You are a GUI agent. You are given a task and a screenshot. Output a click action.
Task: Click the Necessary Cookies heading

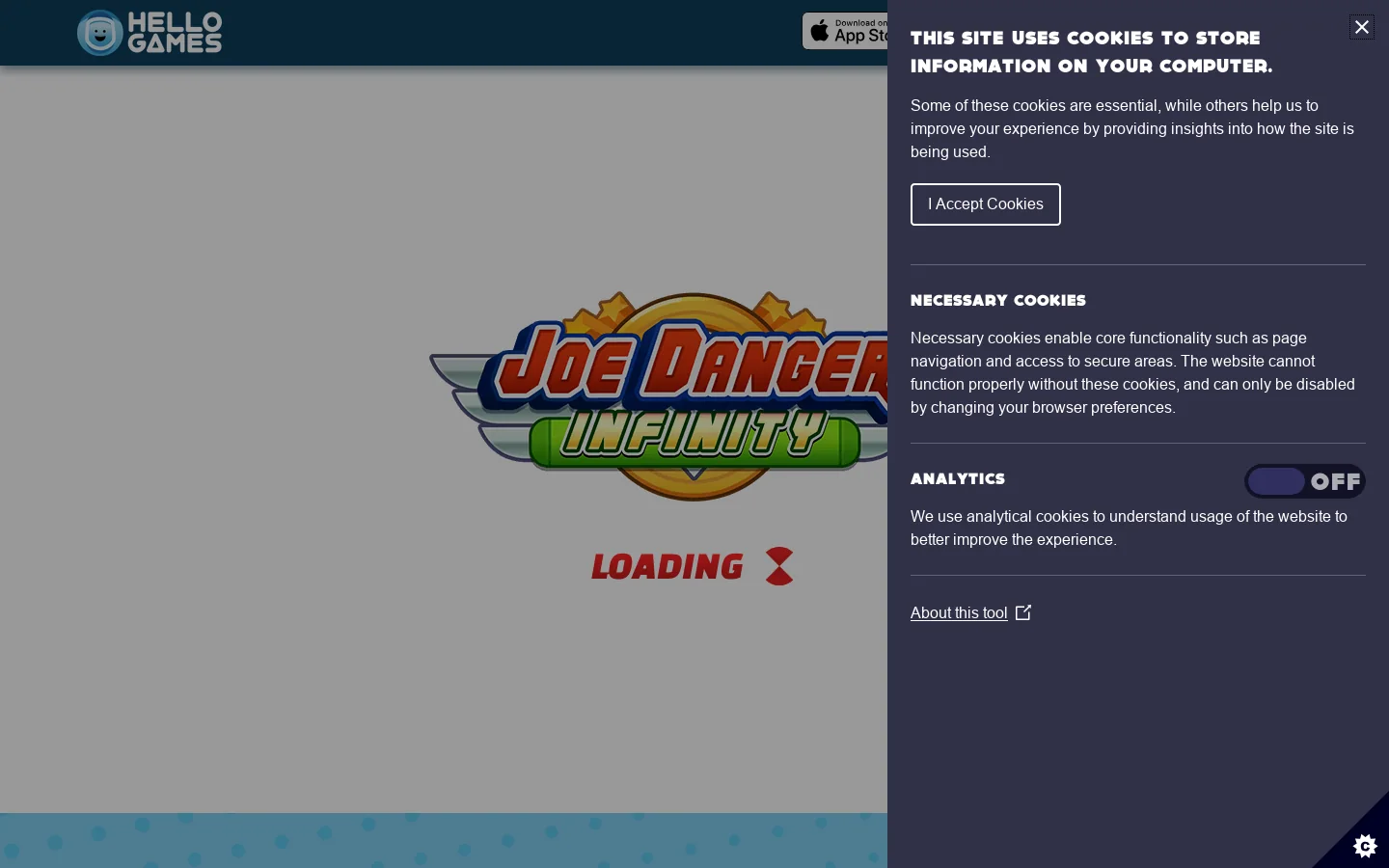(x=998, y=300)
